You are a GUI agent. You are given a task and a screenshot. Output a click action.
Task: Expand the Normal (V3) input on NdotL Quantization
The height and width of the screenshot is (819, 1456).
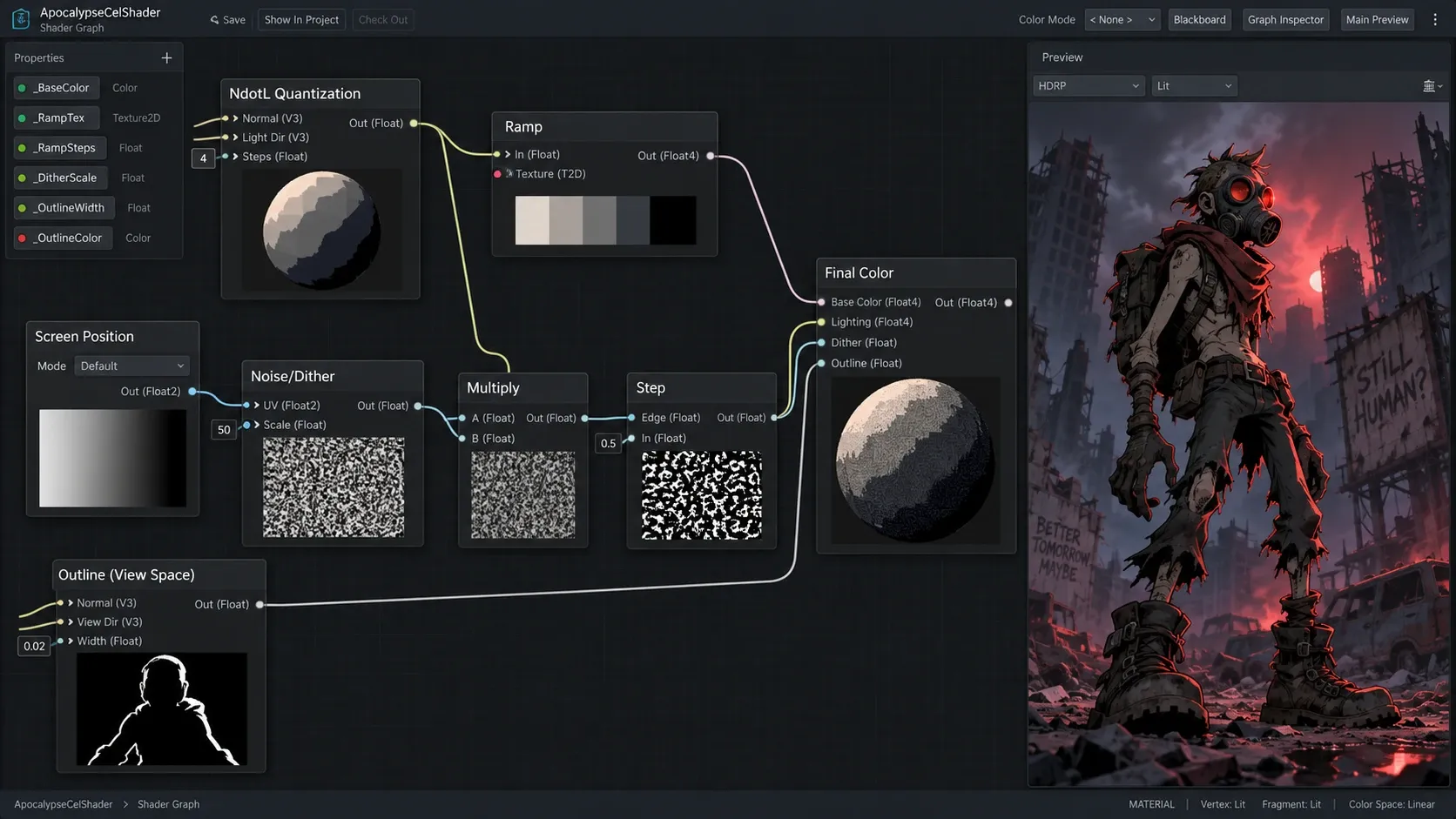[235, 118]
